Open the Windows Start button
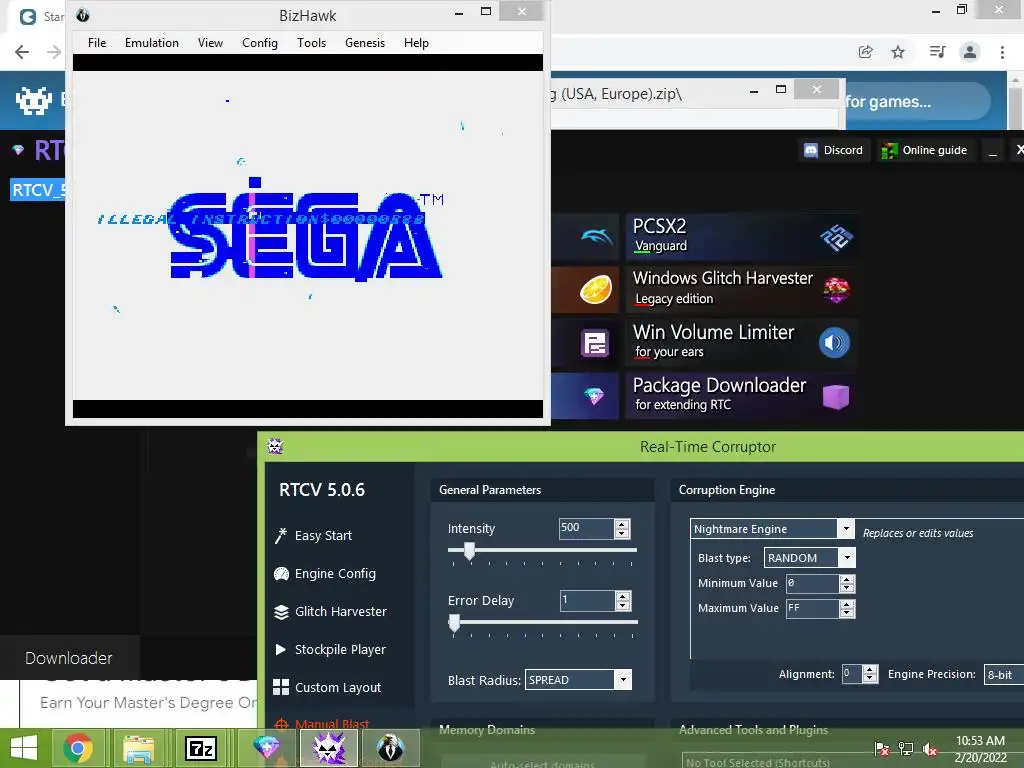 pos(25,748)
